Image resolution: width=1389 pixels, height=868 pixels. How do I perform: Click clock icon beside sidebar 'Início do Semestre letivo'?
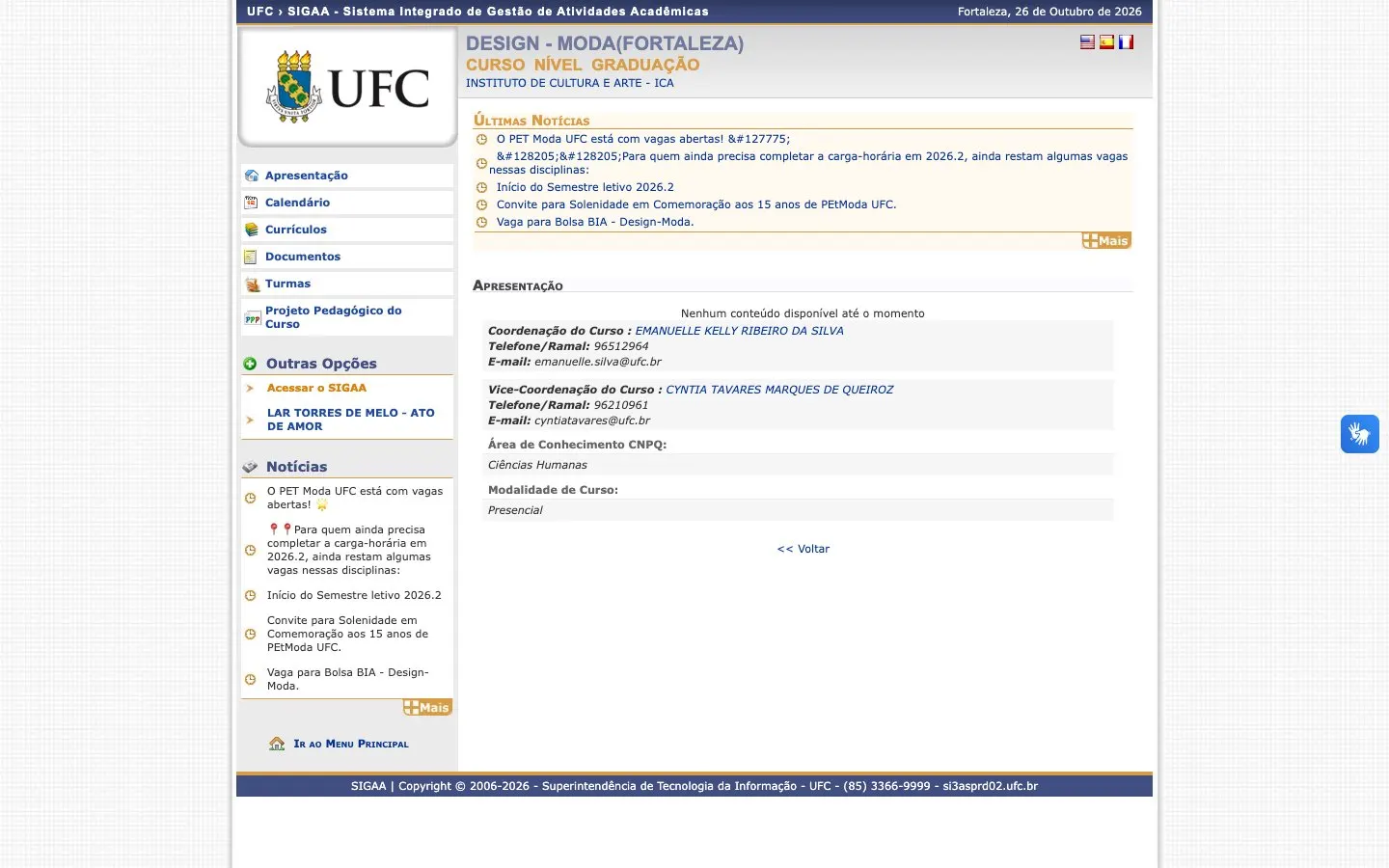click(x=250, y=595)
